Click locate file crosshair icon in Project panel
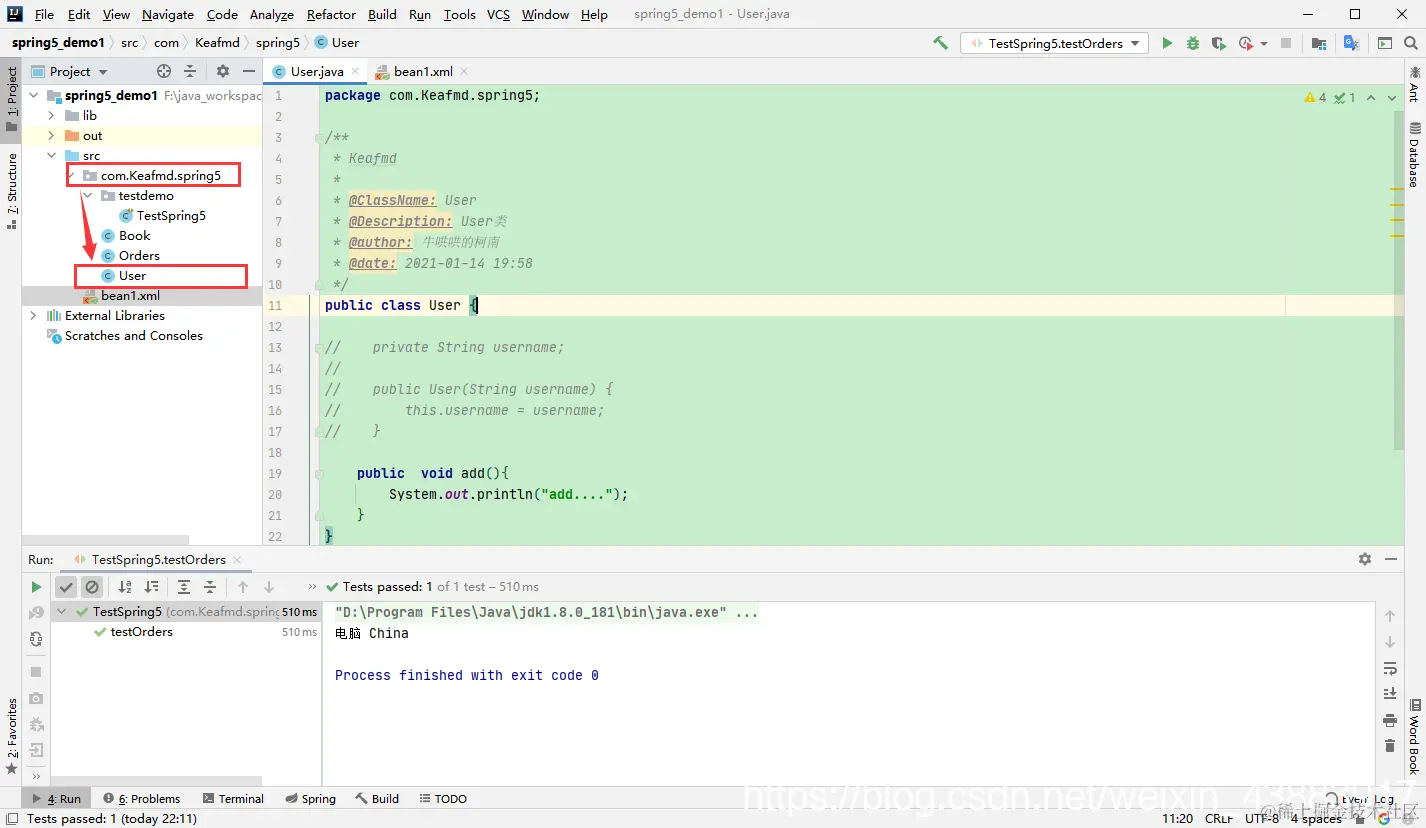The width and height of the screenshot is (1426, 828). (164, 71)
